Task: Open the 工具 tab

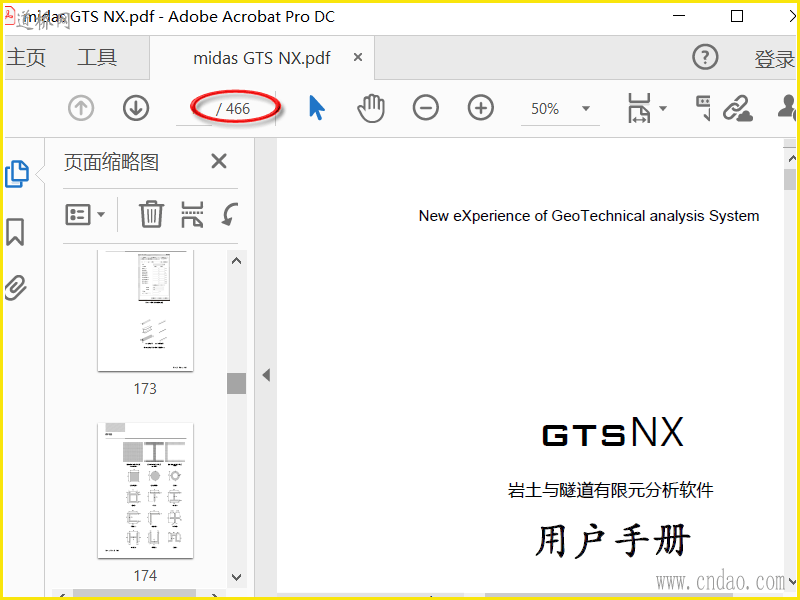Action: [97, 57]
